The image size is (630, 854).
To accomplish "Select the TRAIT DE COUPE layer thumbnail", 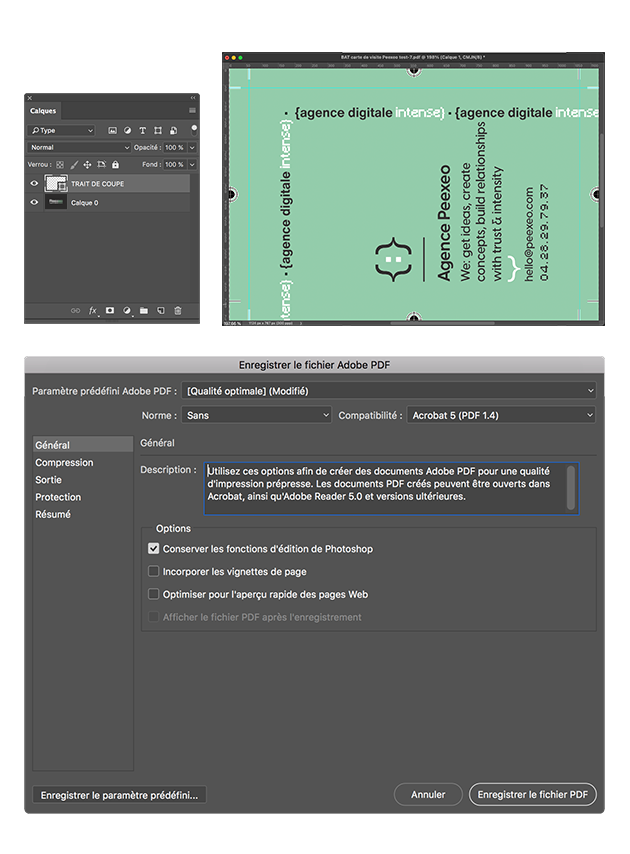I will tap(56, 184).
